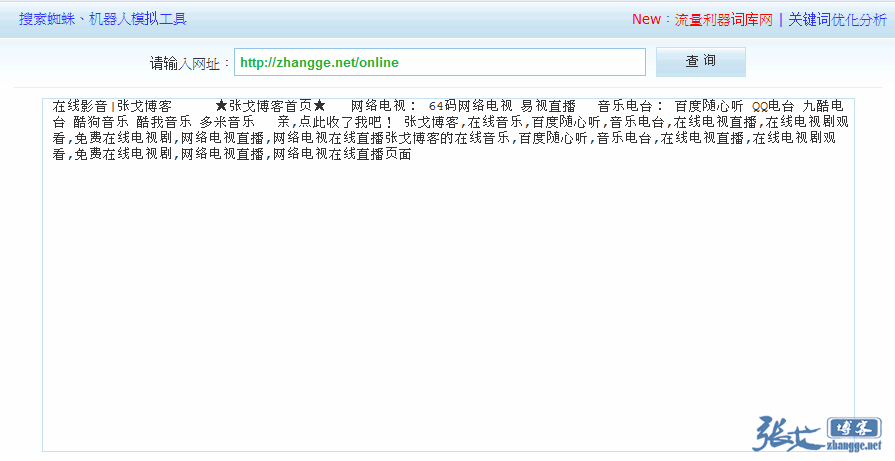Image resolution: width=895 pixels, height=461 pixels.
Task: Click the text QQ电台
Action: (x=773, y=106)
